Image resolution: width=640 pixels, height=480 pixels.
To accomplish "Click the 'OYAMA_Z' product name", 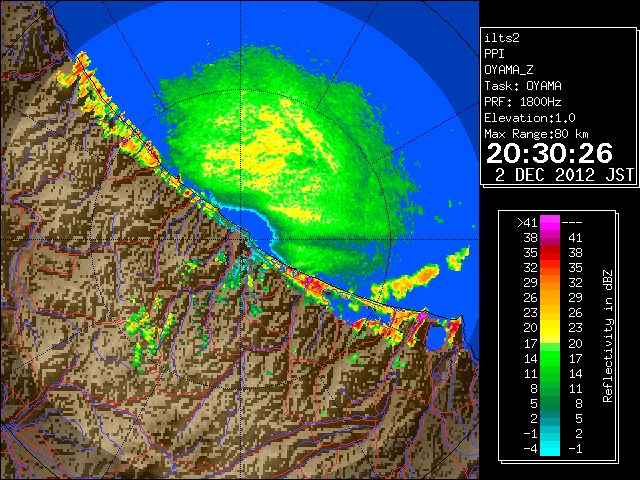I will 509,70.
